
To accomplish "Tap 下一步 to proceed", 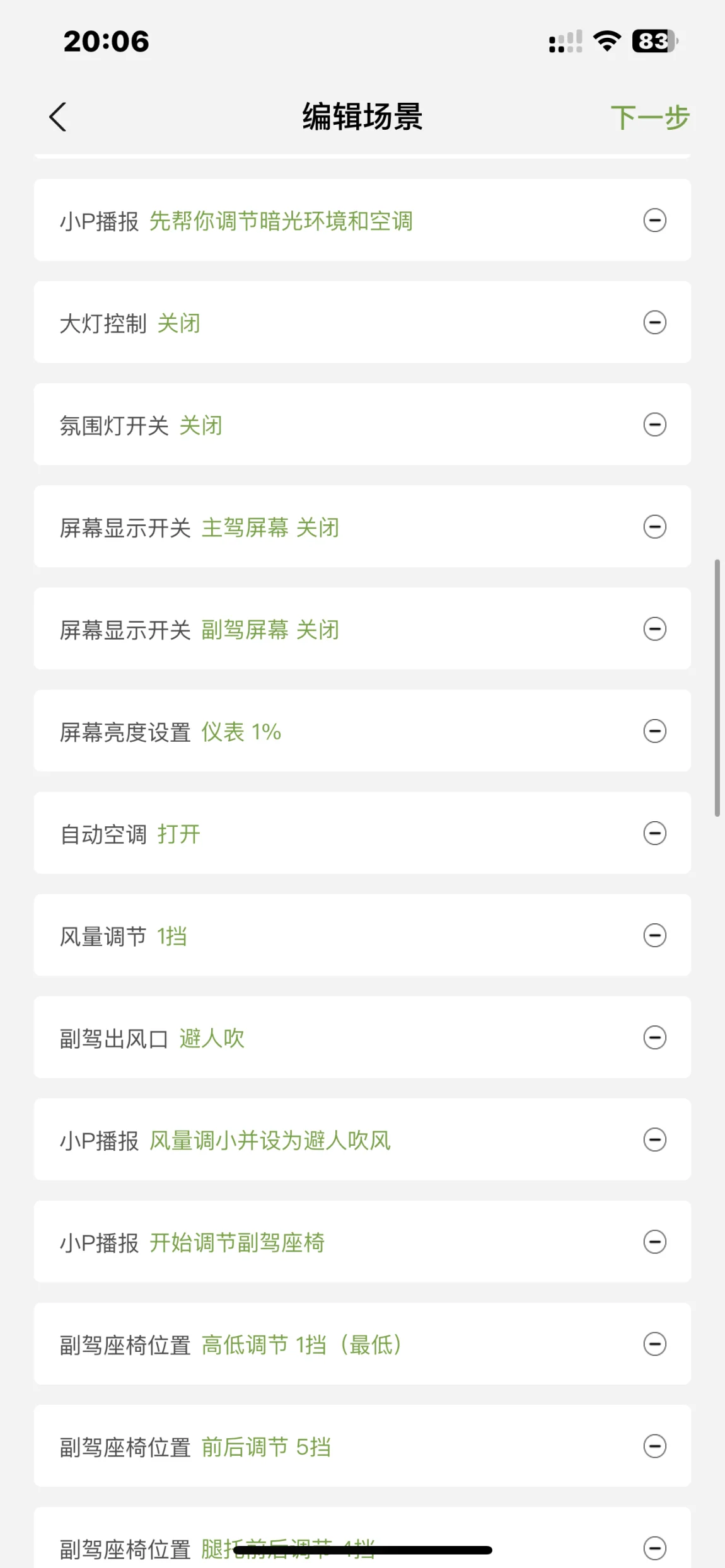I will (649, 118).
